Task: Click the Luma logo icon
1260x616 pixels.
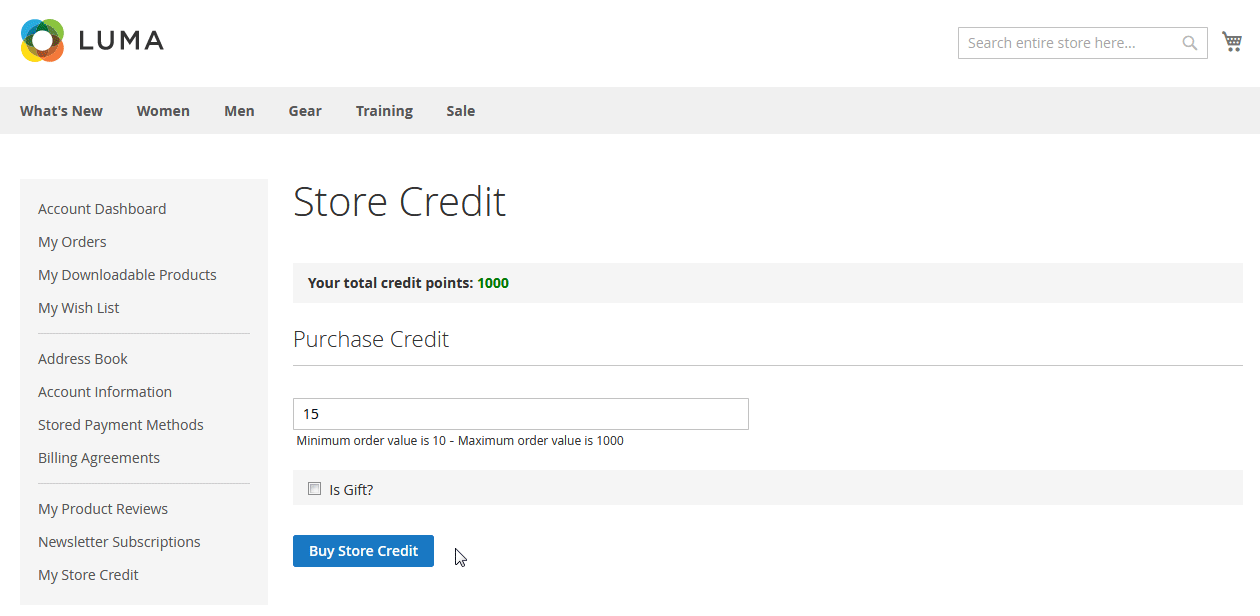Action: [42, 41]
